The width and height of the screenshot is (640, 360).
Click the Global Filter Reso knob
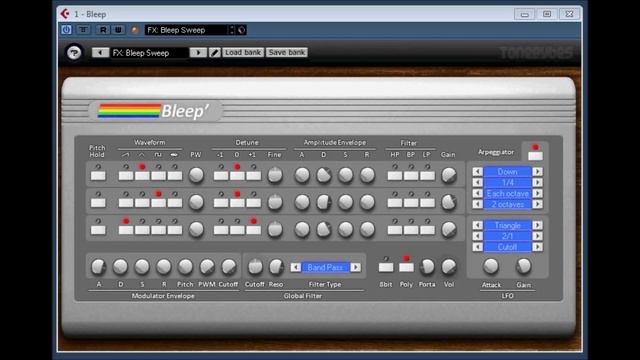[276, 267]
